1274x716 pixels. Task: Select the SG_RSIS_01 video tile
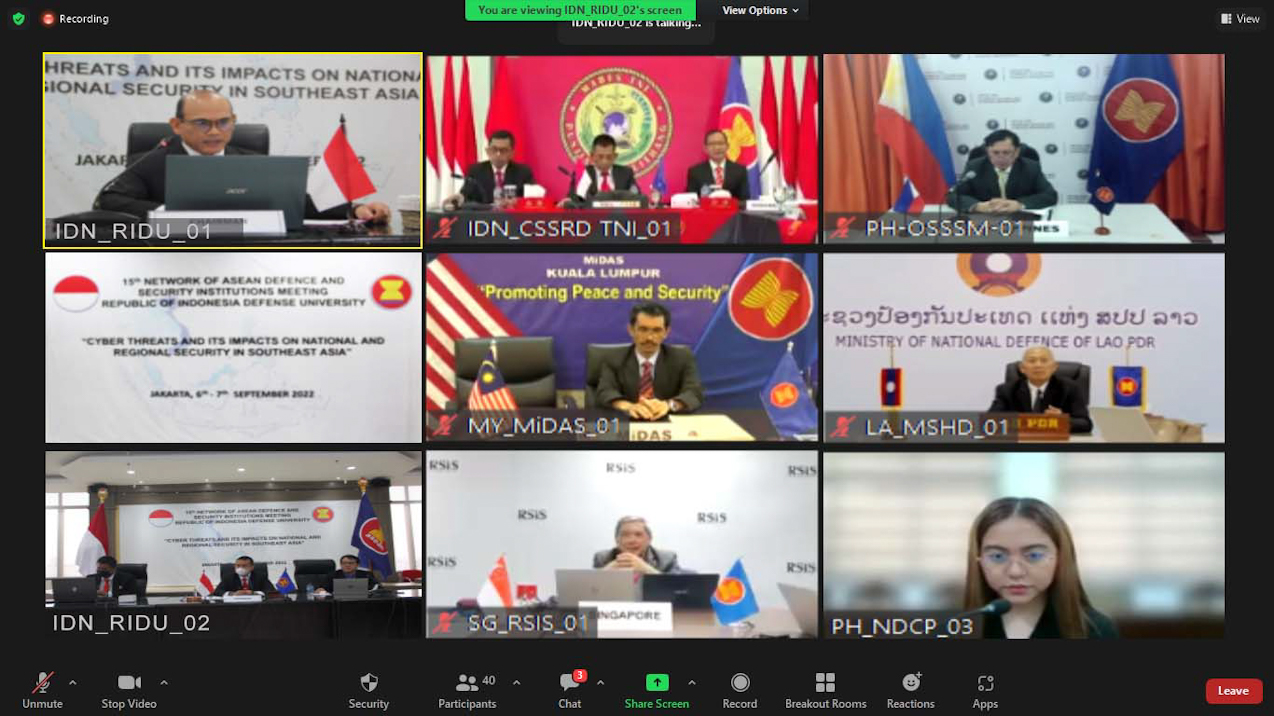tap(622, 545)
